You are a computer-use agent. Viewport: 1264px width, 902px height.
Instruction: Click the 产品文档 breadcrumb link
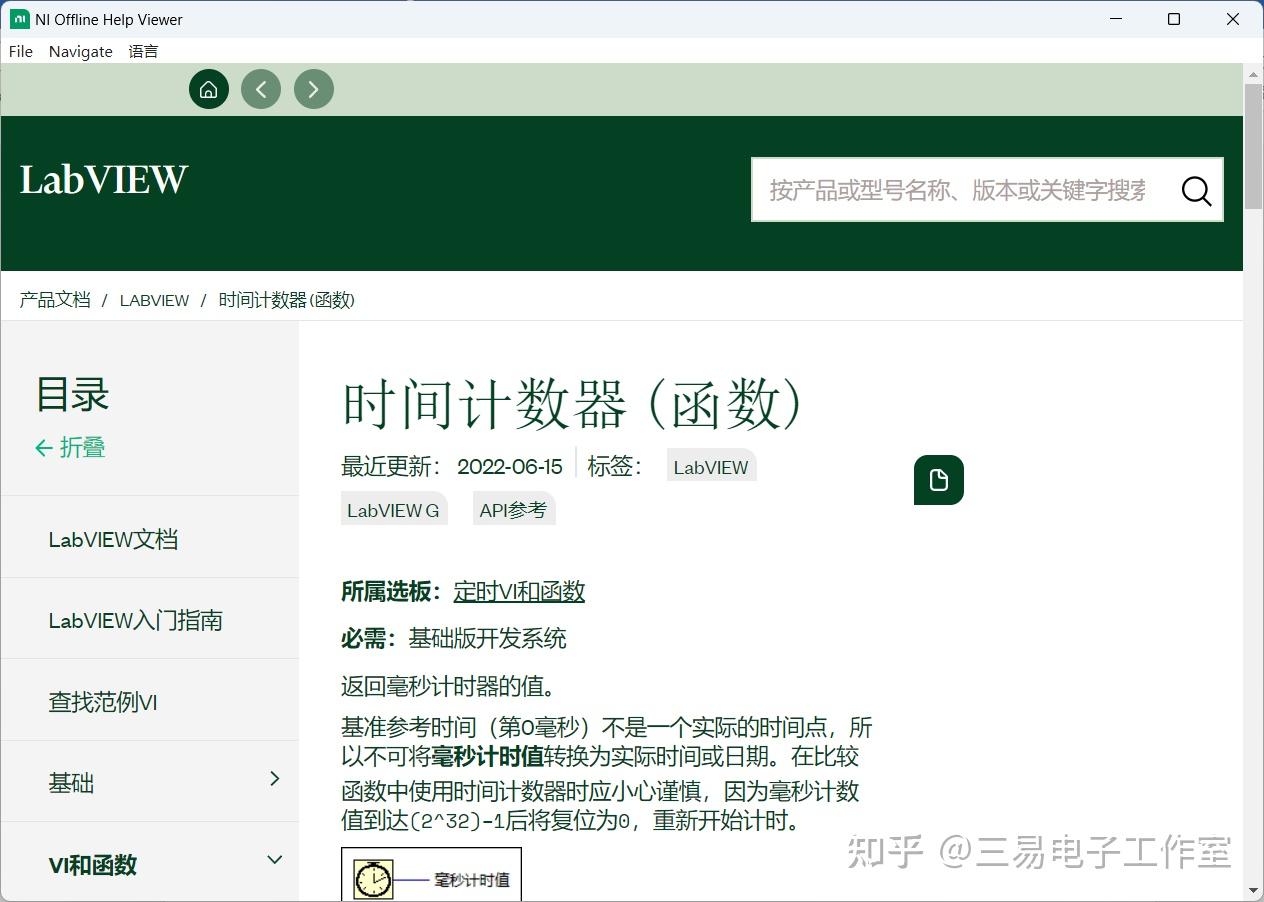tap(54, 300)
